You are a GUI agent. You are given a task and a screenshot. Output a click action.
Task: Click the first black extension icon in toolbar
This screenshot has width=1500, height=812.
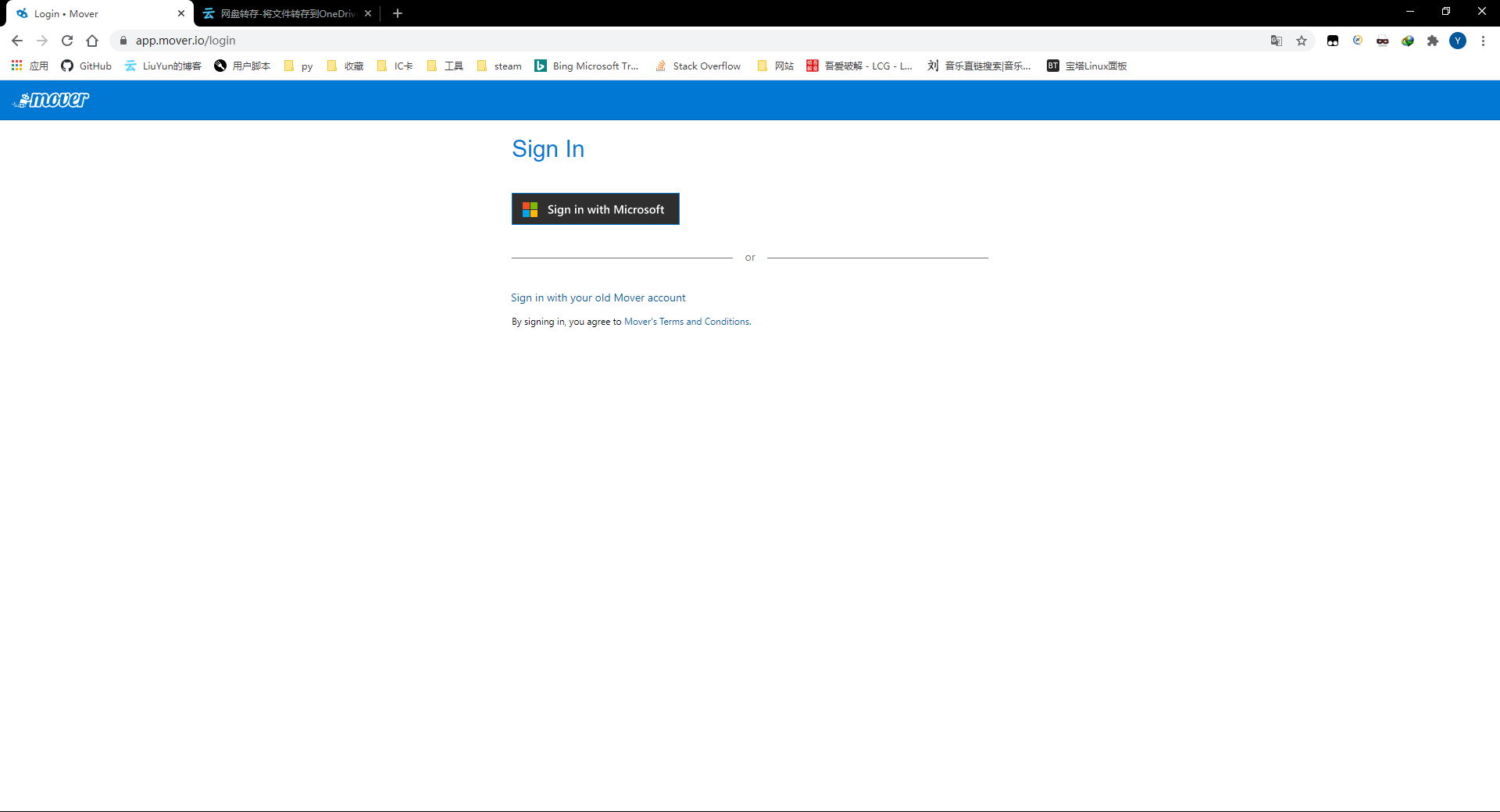1333,41
